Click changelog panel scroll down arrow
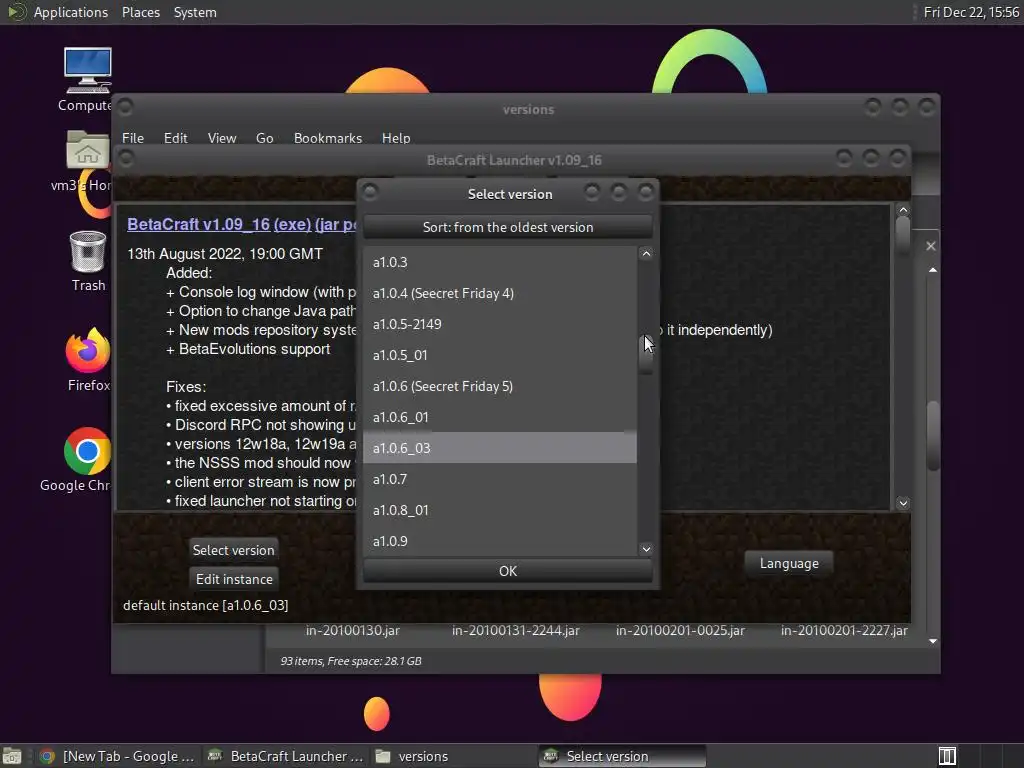The height and width of the screenshot is (768, 1024). pos(903,503)
